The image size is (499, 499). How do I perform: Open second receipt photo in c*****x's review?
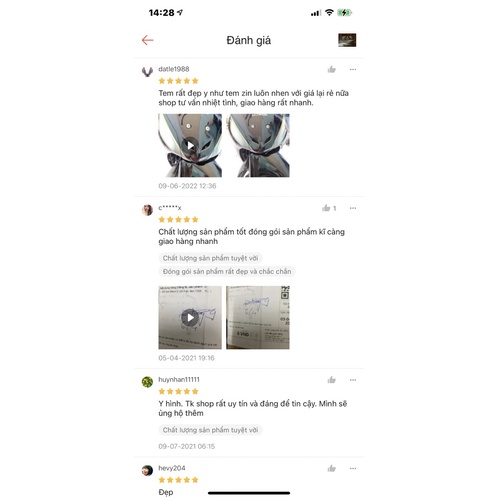258,317
